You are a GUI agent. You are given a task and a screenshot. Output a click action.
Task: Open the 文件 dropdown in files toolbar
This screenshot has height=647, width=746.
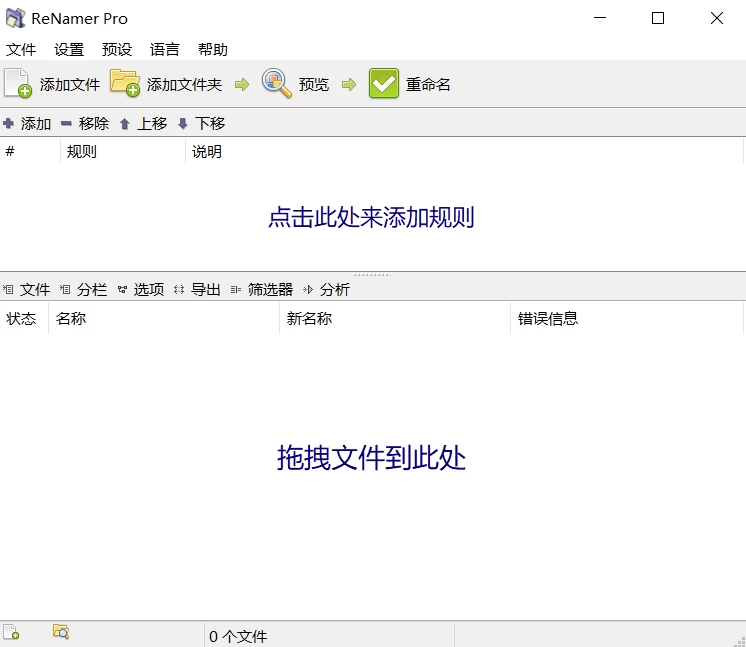(27, 290)
